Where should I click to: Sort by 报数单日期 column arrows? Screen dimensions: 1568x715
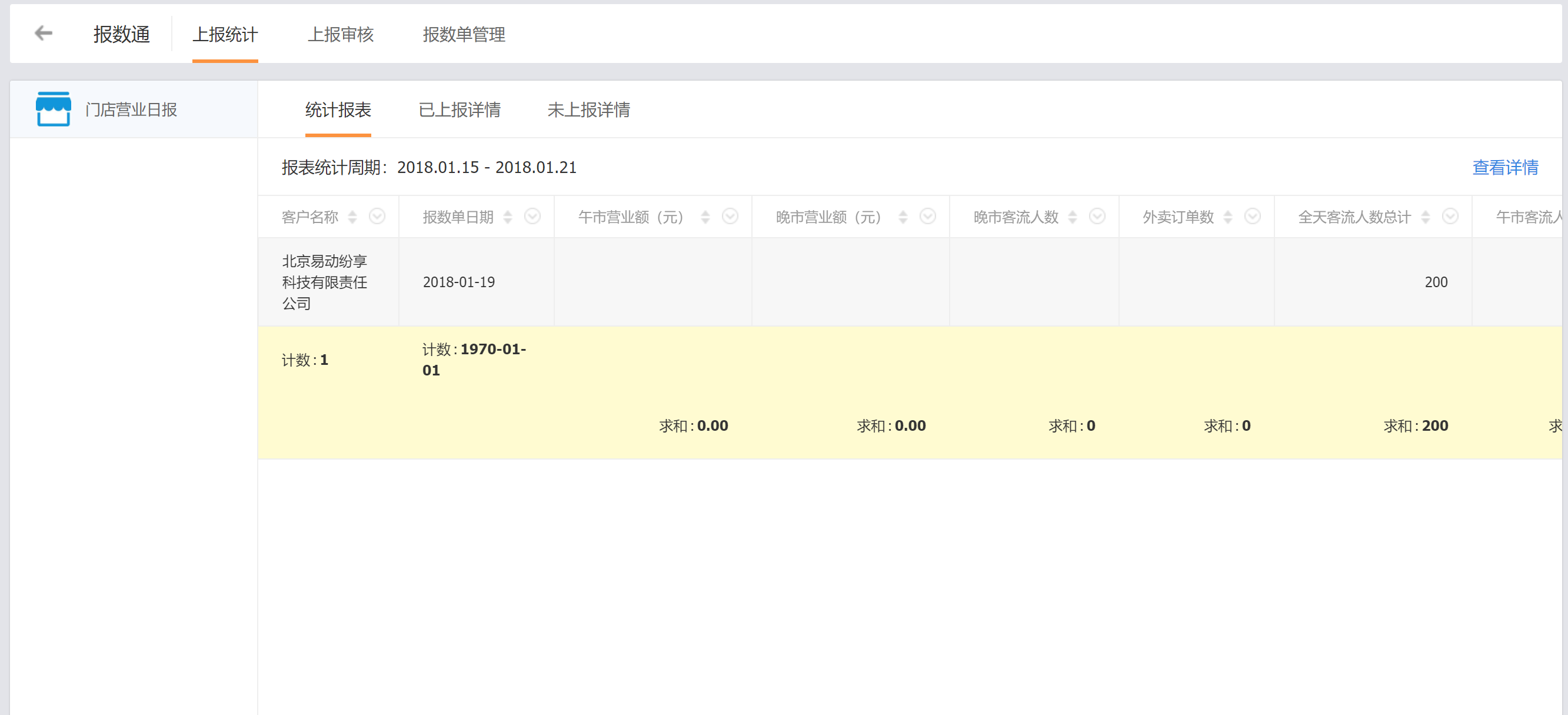pos(508,217)
